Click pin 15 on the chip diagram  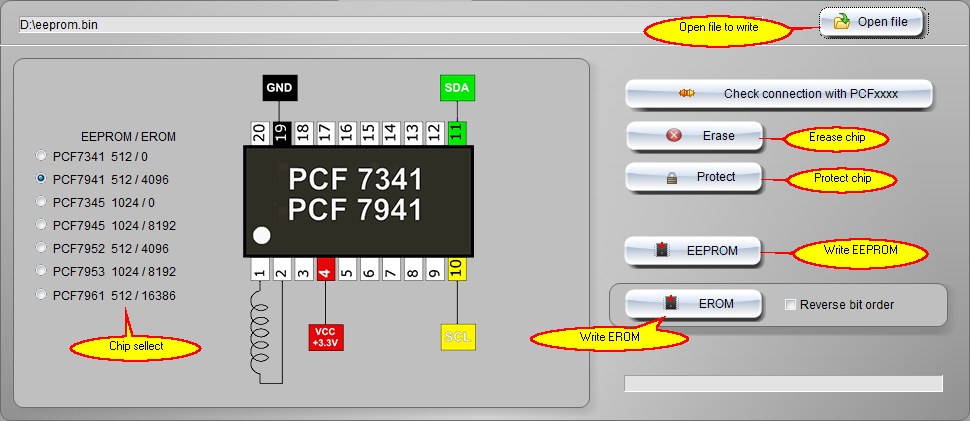point(369,134)
